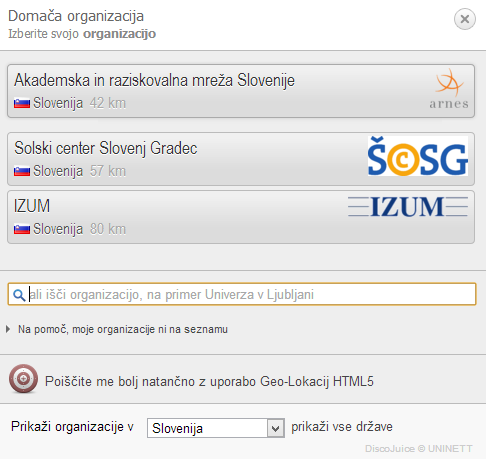Click the ŠCSG school logo
This screenshot has width=486, height=459.
click(418, 156)
